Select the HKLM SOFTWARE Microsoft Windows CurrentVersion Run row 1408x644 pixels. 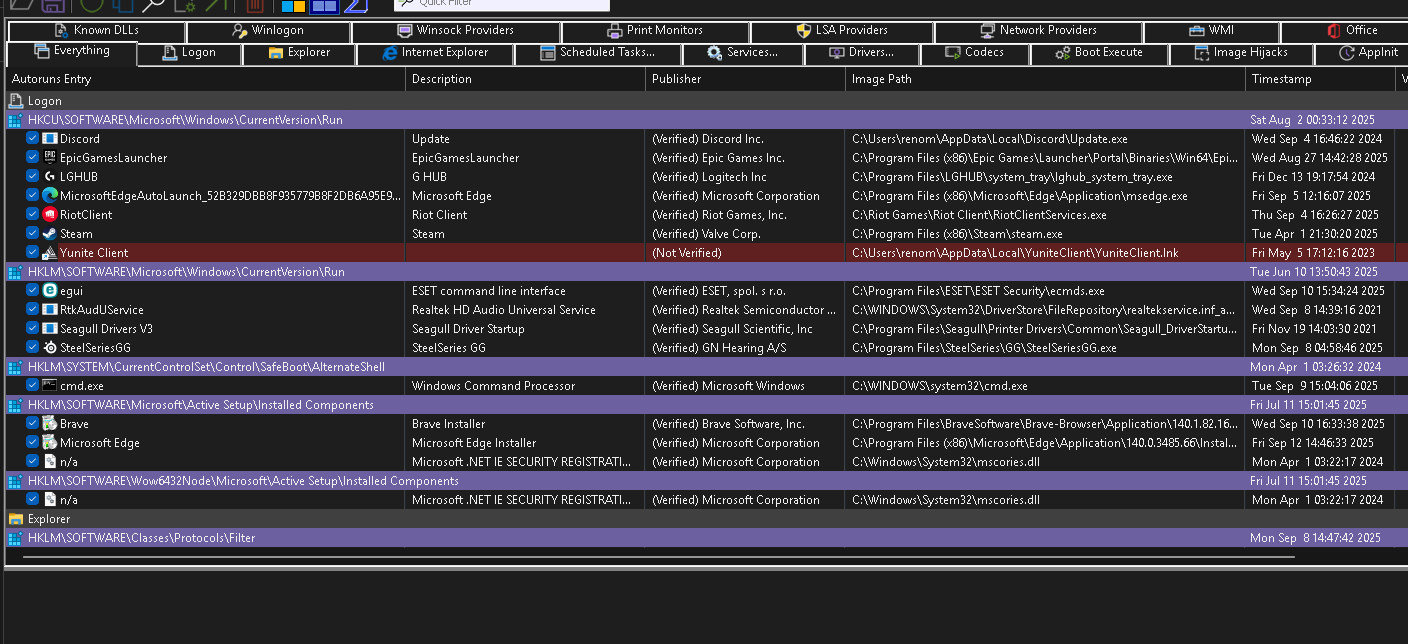coord(704,272)
